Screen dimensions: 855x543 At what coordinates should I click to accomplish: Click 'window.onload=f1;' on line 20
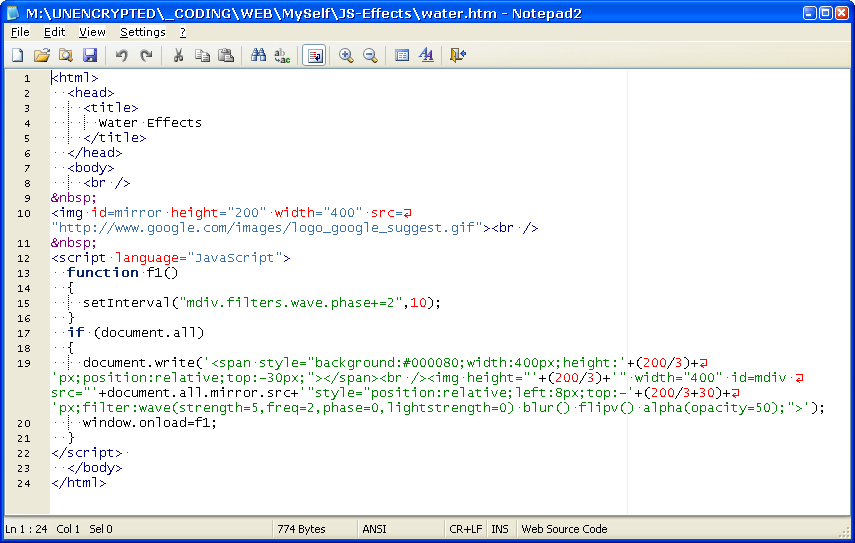[149, 423]
